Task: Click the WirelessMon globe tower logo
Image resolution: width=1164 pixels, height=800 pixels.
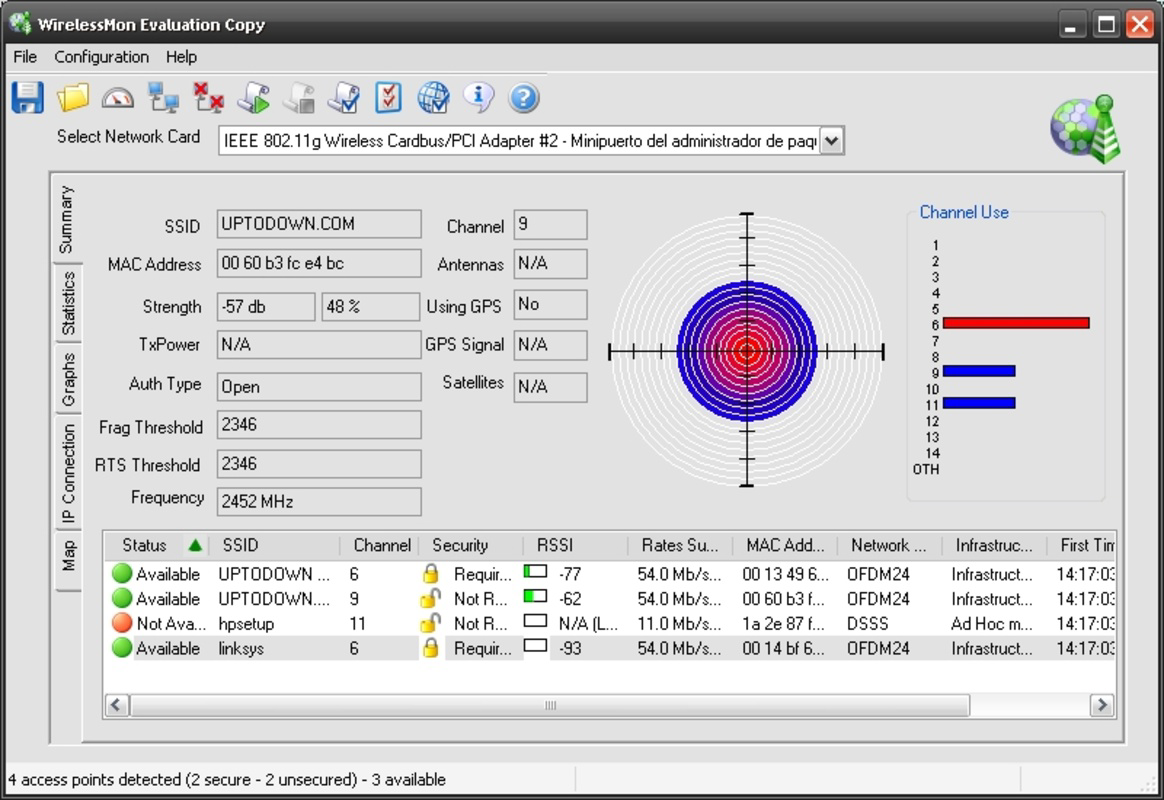Action: (x=1085, y=128)
